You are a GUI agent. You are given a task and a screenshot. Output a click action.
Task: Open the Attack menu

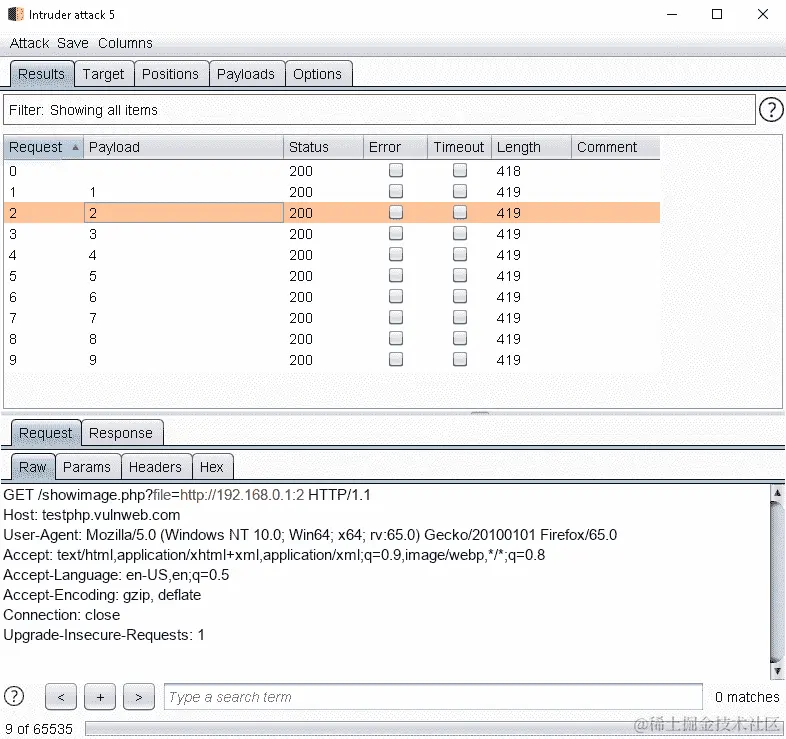click(x=29, y=43)
